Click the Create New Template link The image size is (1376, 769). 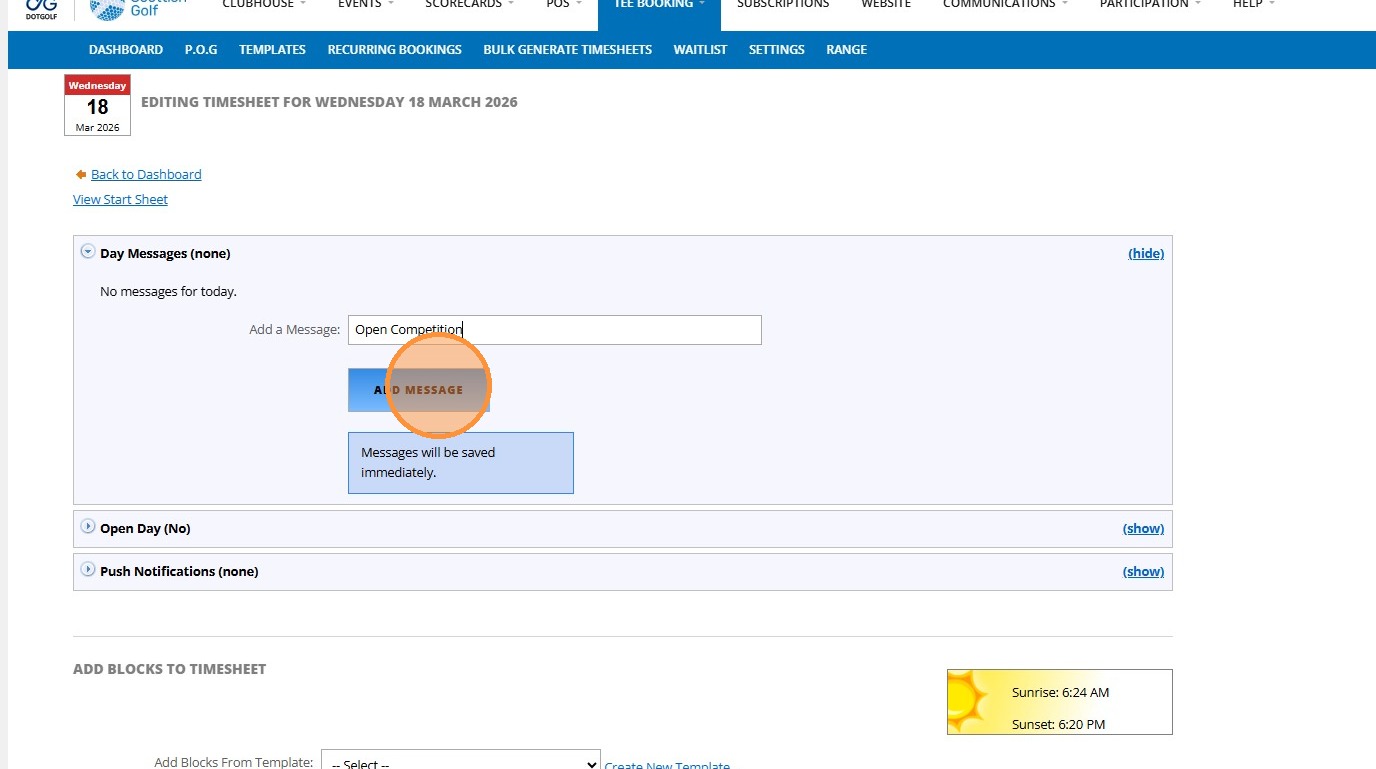(667, 765)
